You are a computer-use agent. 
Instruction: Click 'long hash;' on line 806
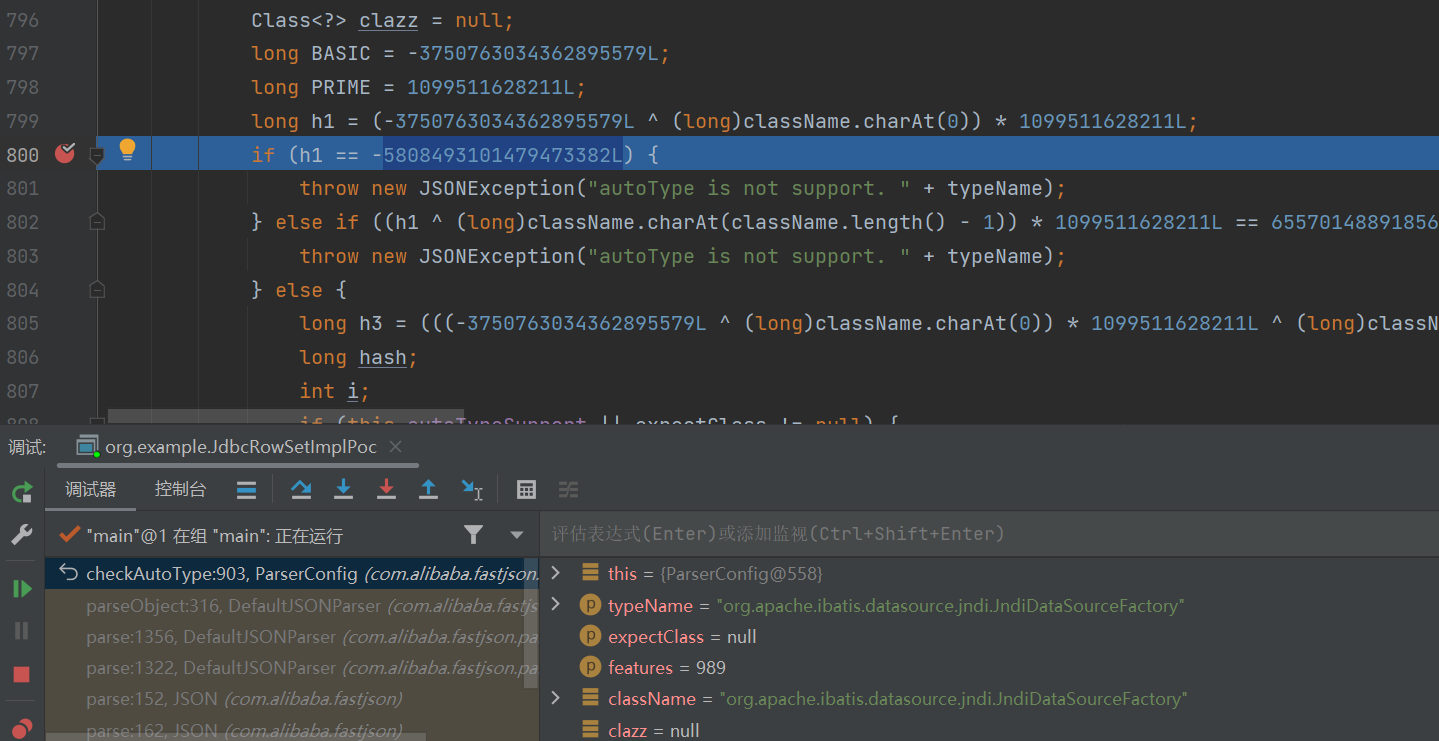(x=358, y=357)
